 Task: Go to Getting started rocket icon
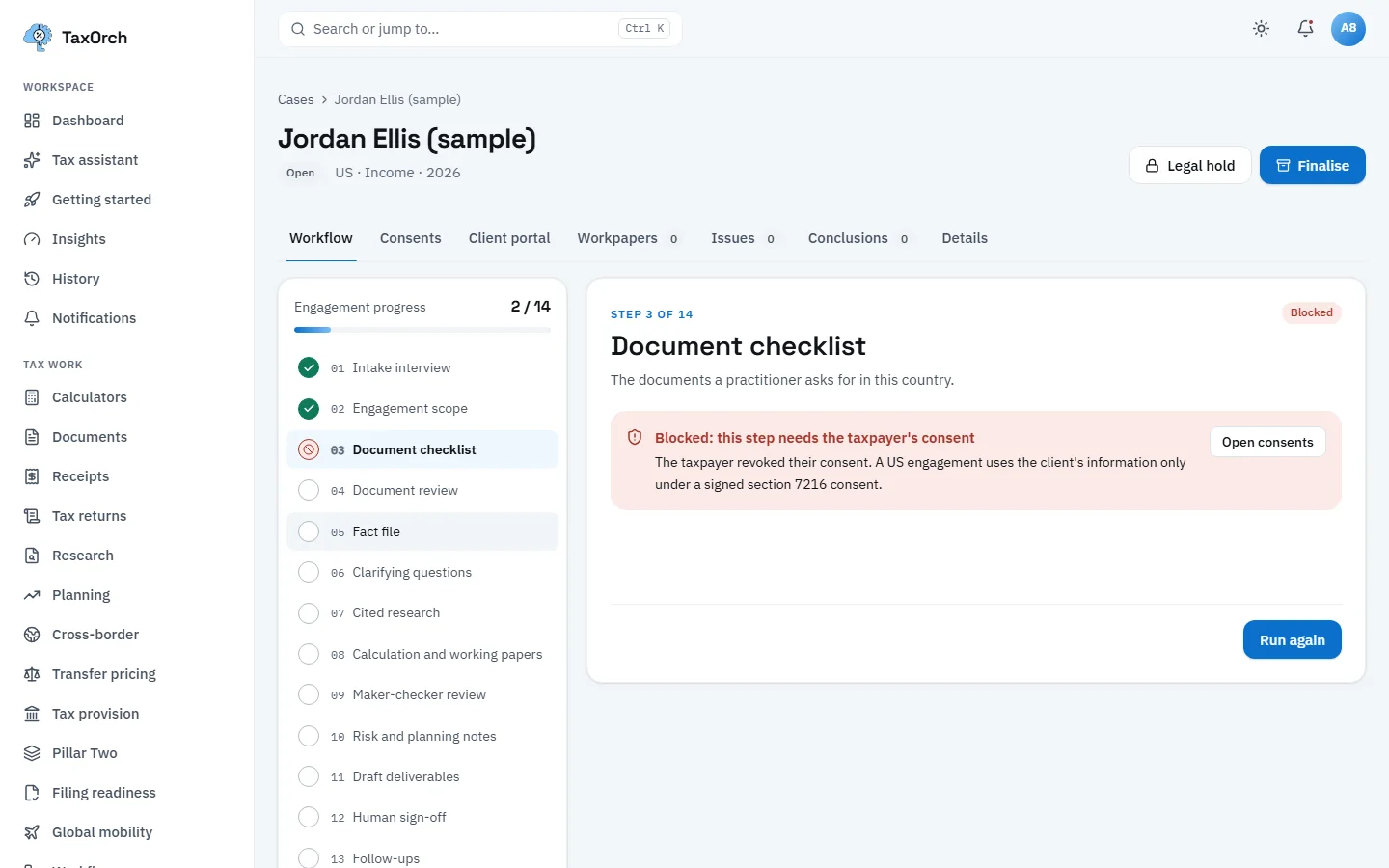click(x=32, y=200)
